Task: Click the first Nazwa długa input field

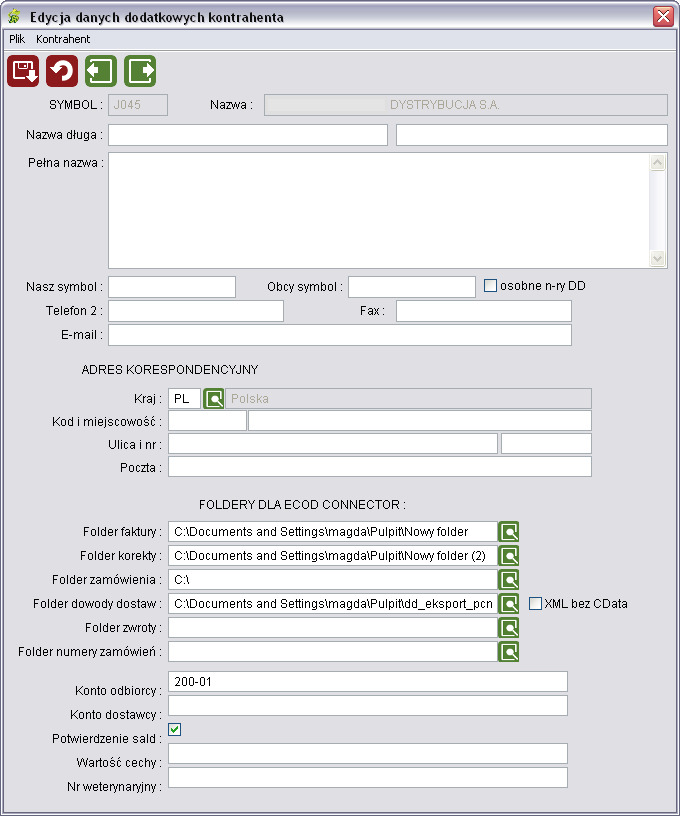Action: (x=248, y=135)
